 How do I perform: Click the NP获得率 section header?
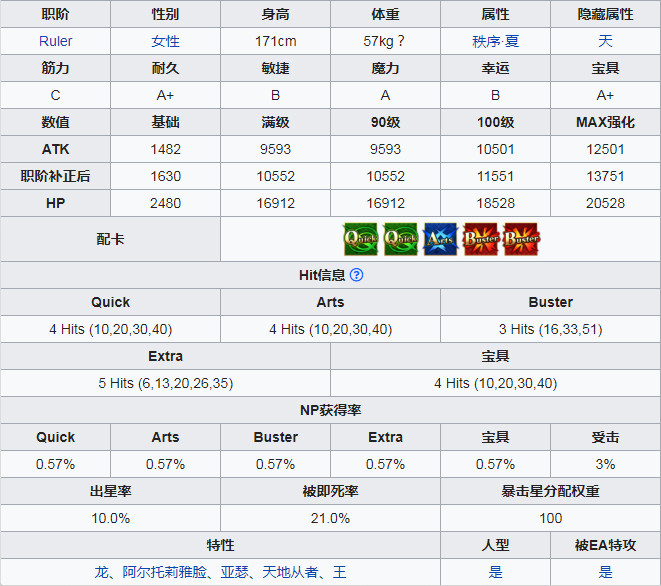(330, 410)
